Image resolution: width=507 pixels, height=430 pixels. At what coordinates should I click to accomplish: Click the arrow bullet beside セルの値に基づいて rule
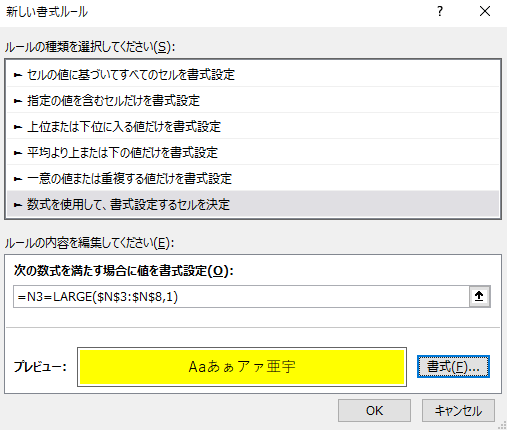click(x=18, y=75)
